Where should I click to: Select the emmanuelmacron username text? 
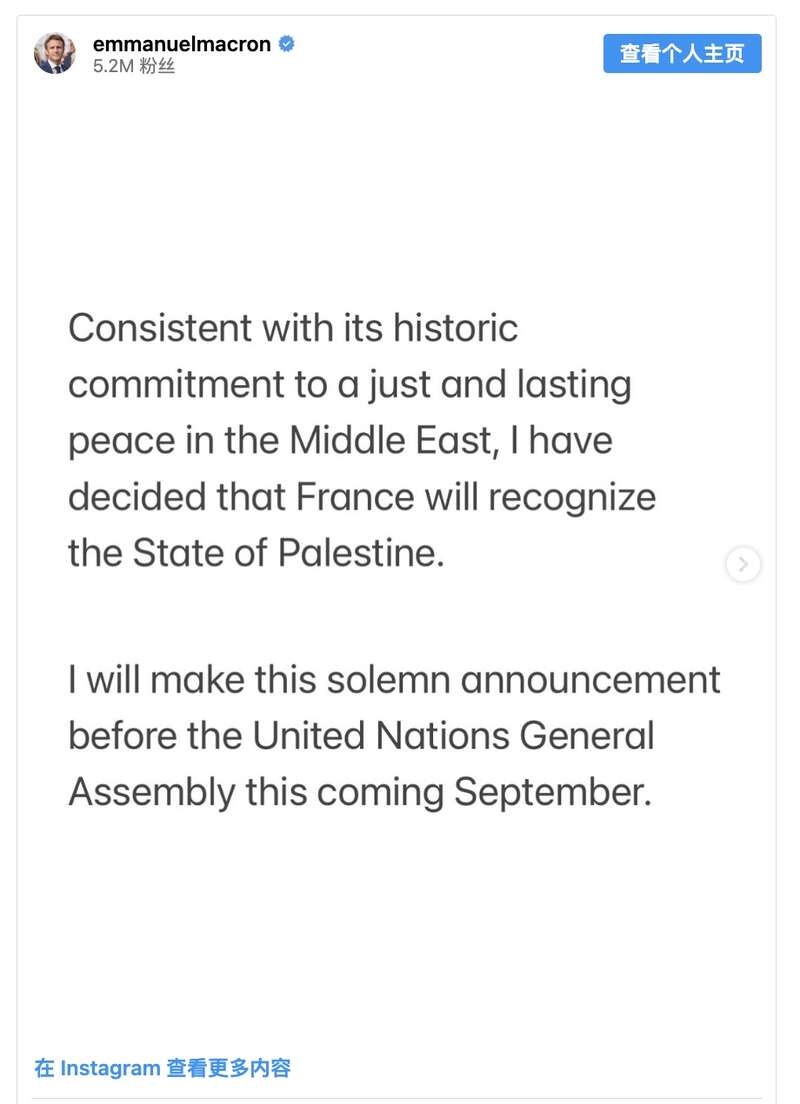tap(182, 44)
